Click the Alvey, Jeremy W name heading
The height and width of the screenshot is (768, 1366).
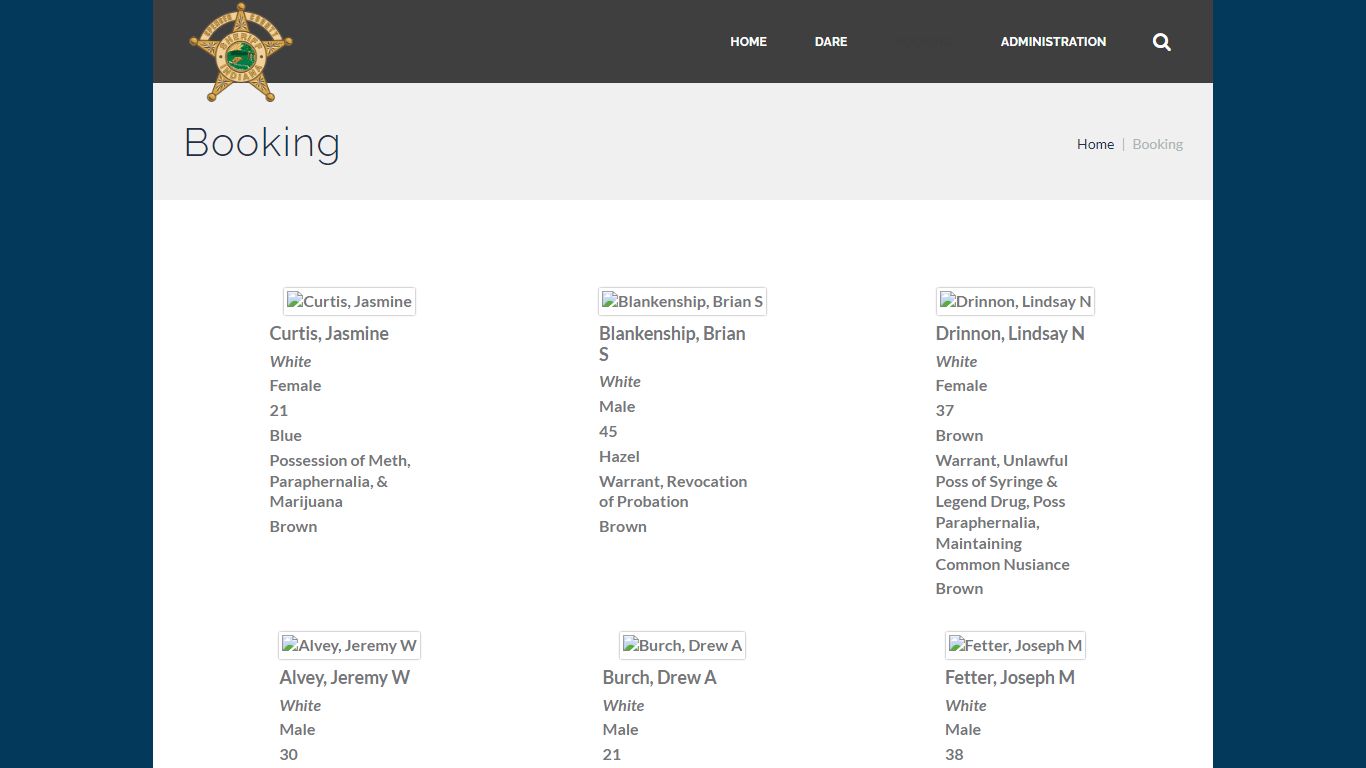point(345,678)
